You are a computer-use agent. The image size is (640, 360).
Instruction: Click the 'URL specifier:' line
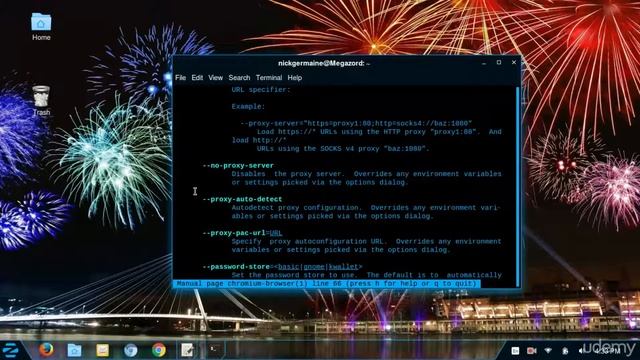click(x=261, y=90)
